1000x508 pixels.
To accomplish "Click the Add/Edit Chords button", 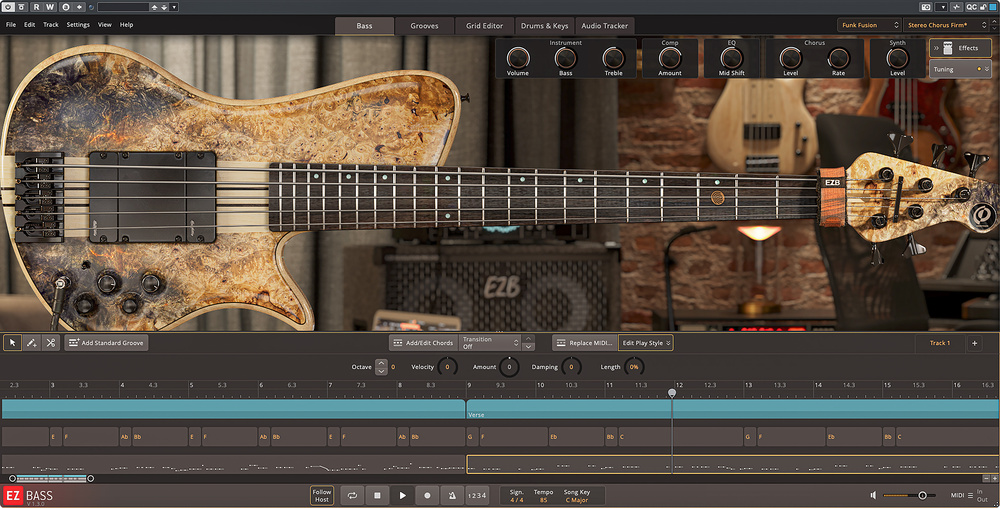I will (x=423, y=343).
